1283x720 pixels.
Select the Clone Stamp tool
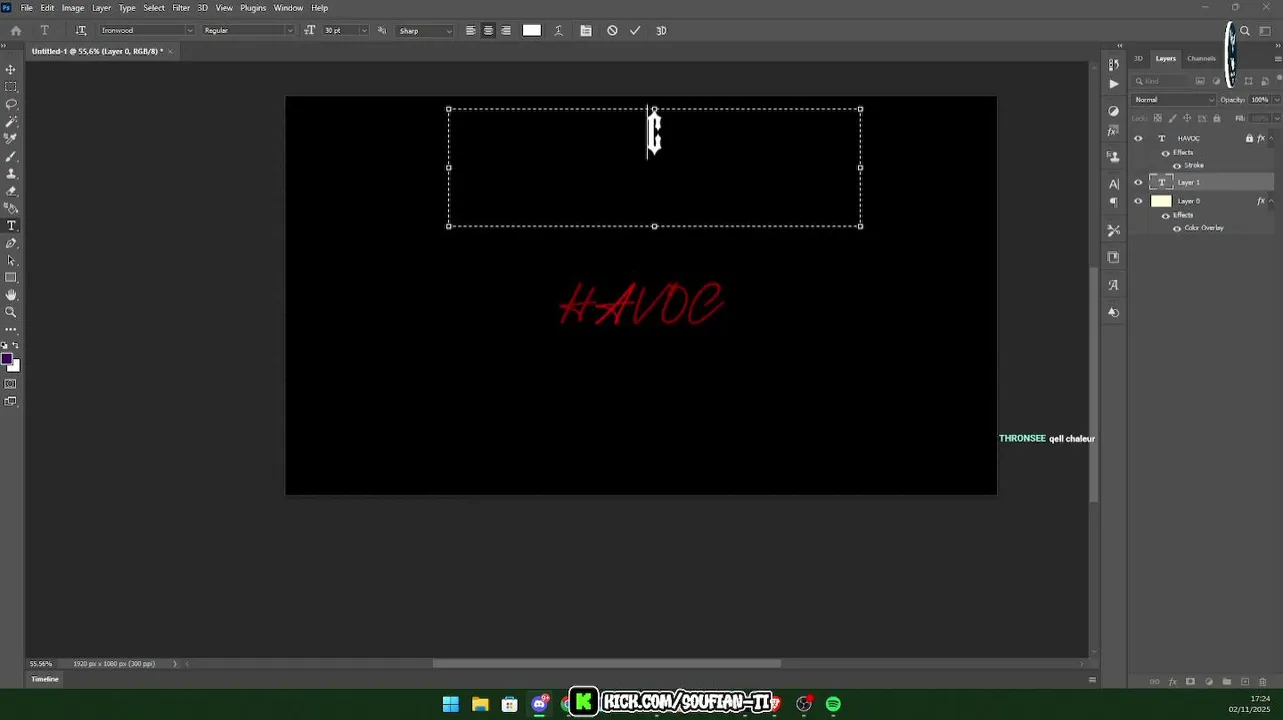(x=11, y=173)
